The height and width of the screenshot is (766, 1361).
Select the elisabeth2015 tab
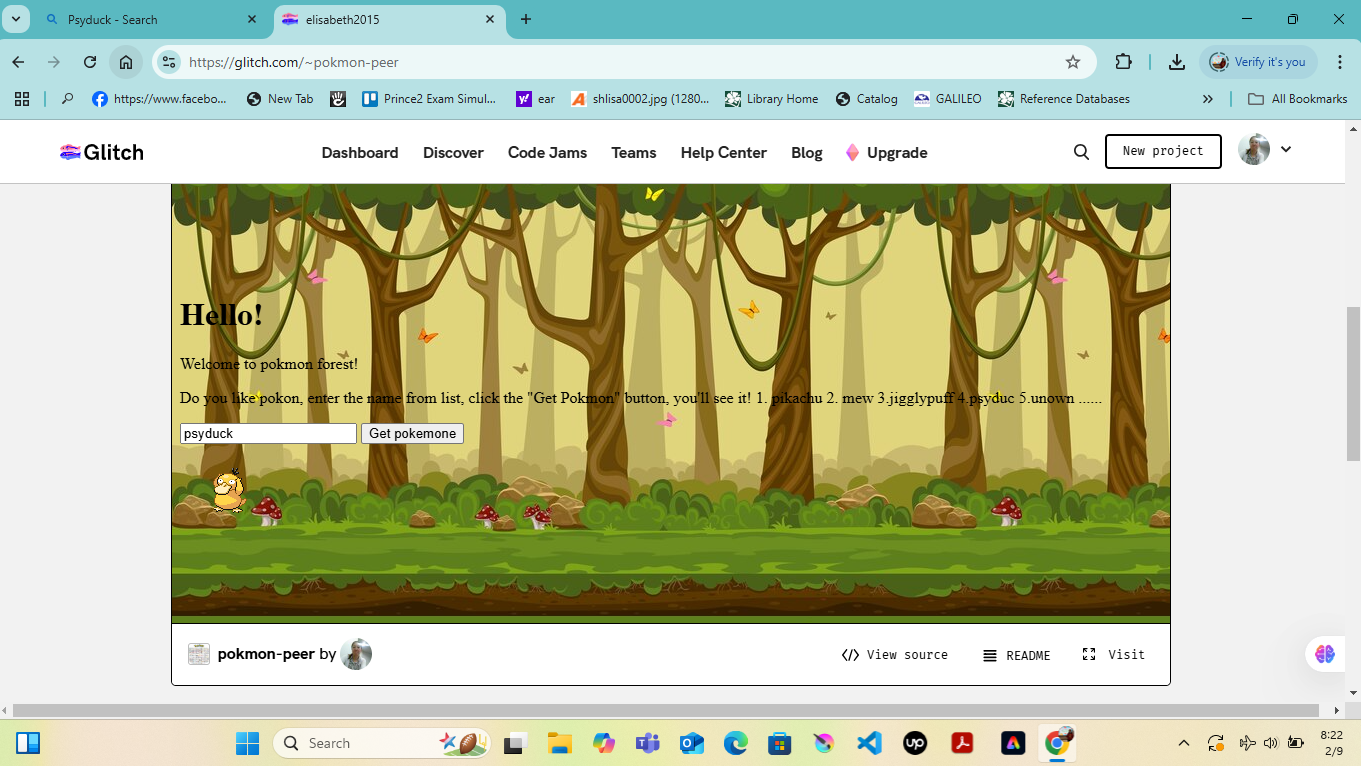pyautogui.click(x=390, y=19)
